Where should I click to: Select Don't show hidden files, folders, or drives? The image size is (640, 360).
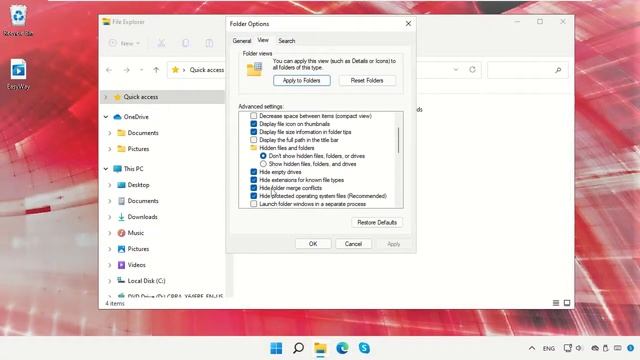click(x=263, y=156)
